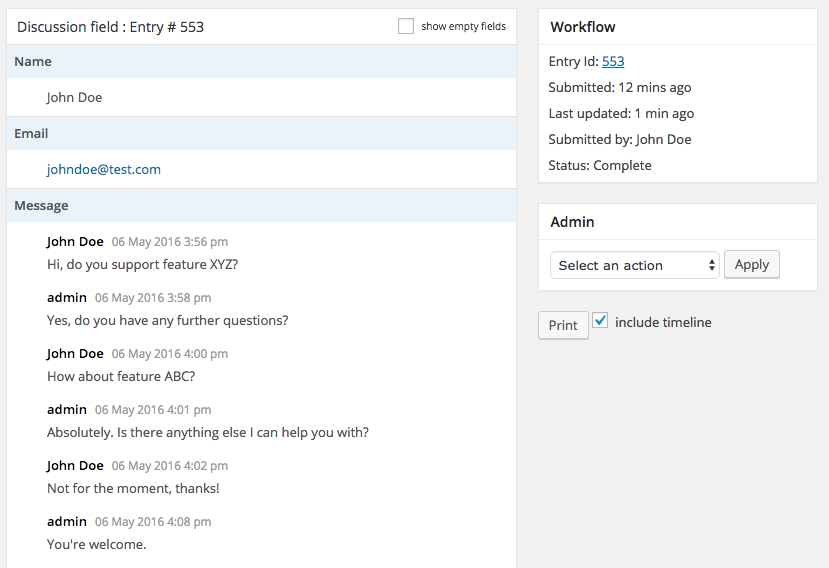Select the Email field label row
829x568 pixels.
[261, 134]
